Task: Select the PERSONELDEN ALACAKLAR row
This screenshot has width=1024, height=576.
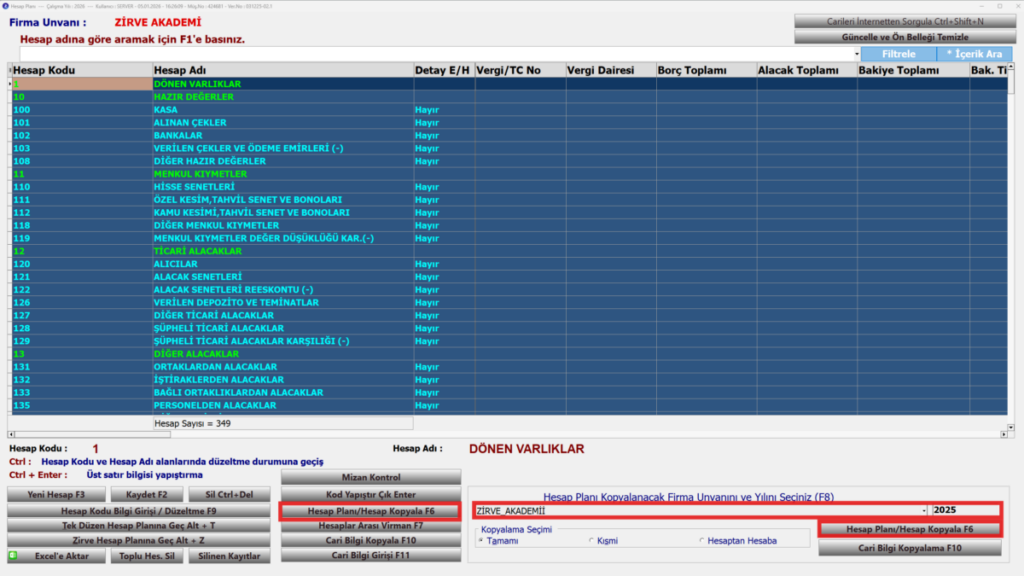Action: click(x=509, y=406)
